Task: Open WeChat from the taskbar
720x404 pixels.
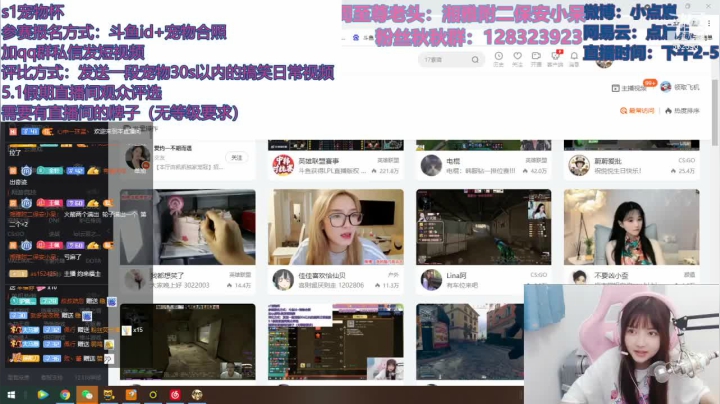Action: [87, 395]
